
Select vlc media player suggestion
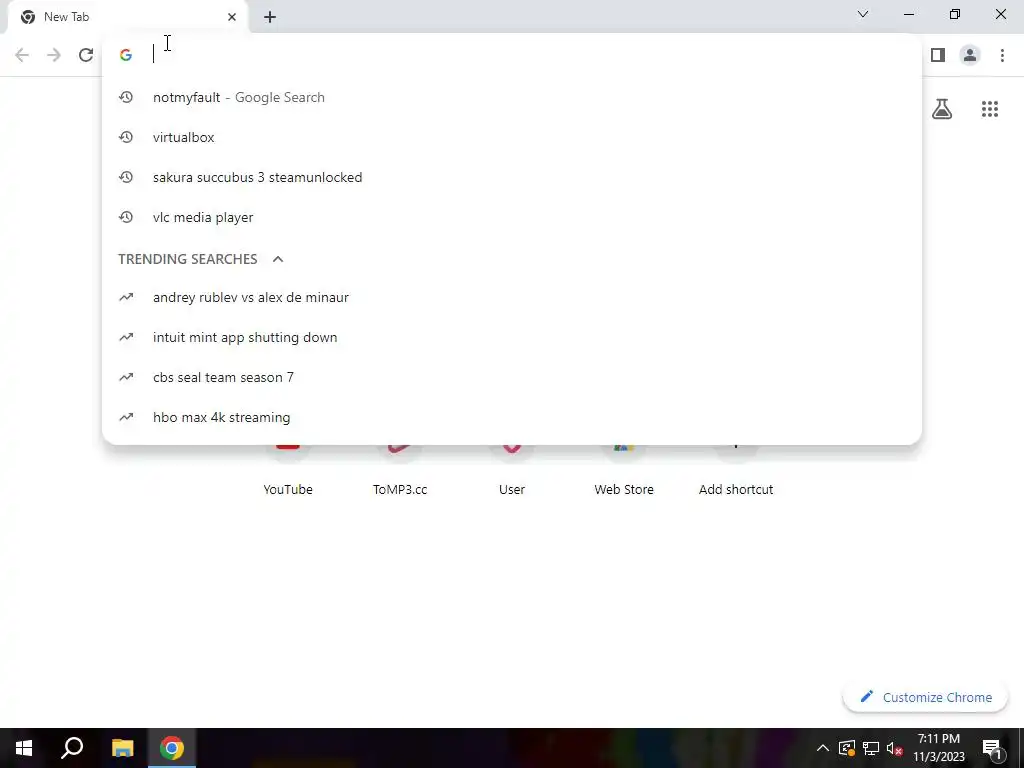pyautogui.click(x=511, y=217)
